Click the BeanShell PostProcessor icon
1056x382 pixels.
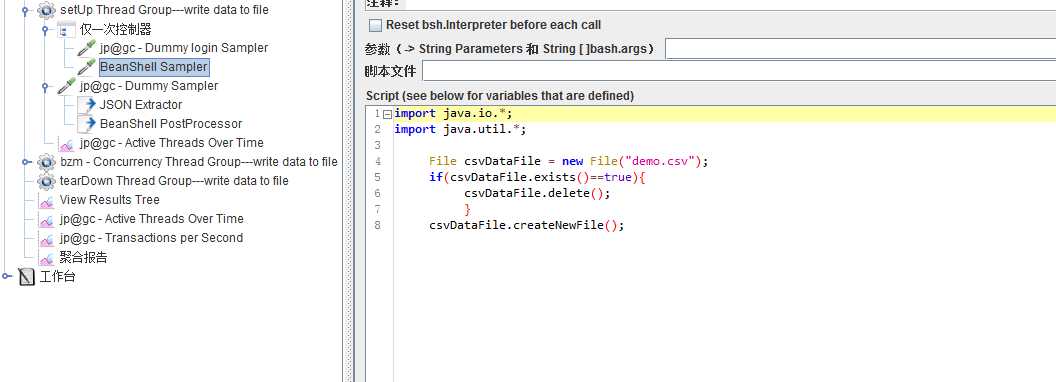pos(86,123)
